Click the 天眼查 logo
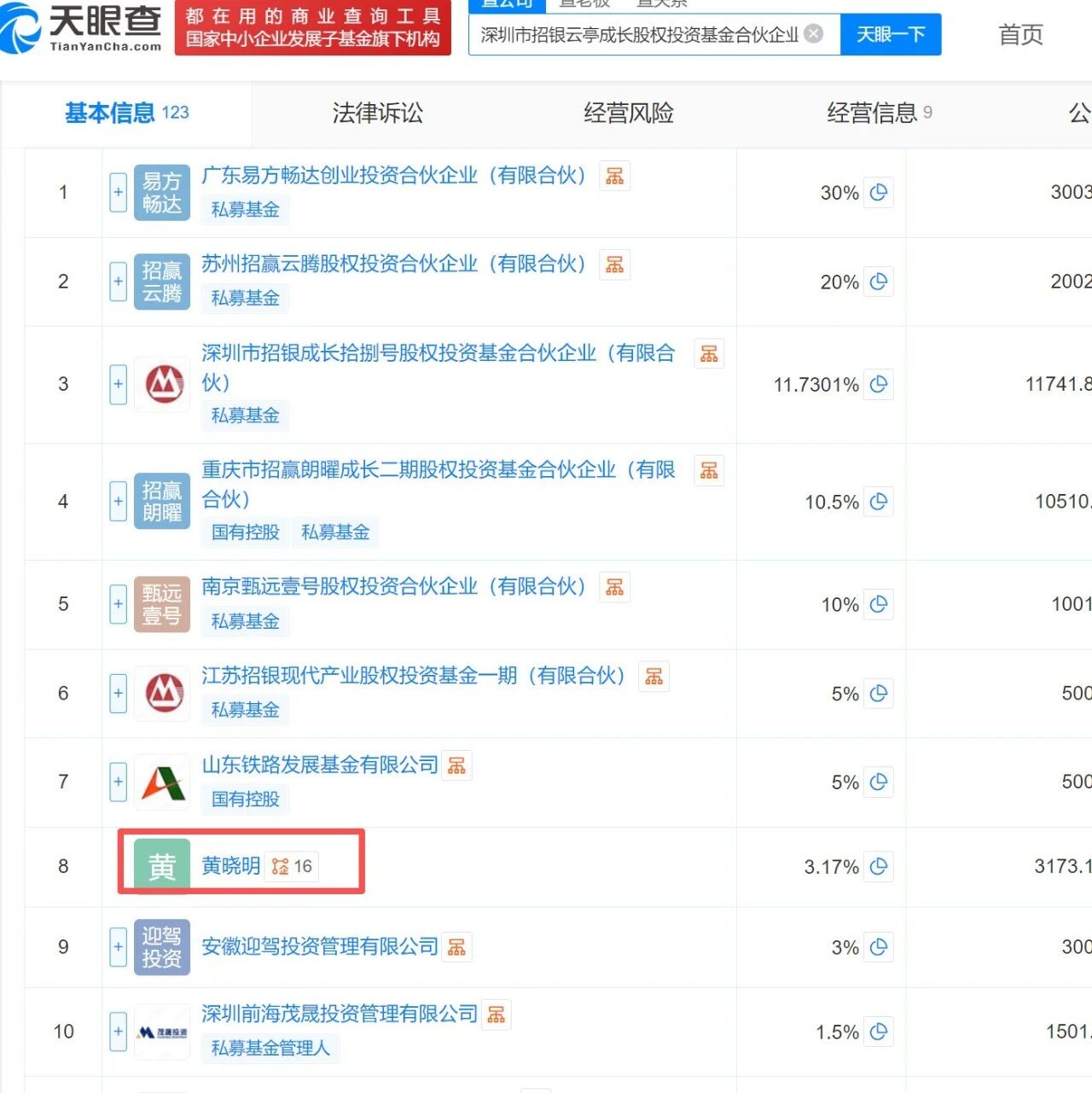1092x1093 pixels. tap(82, 27)
